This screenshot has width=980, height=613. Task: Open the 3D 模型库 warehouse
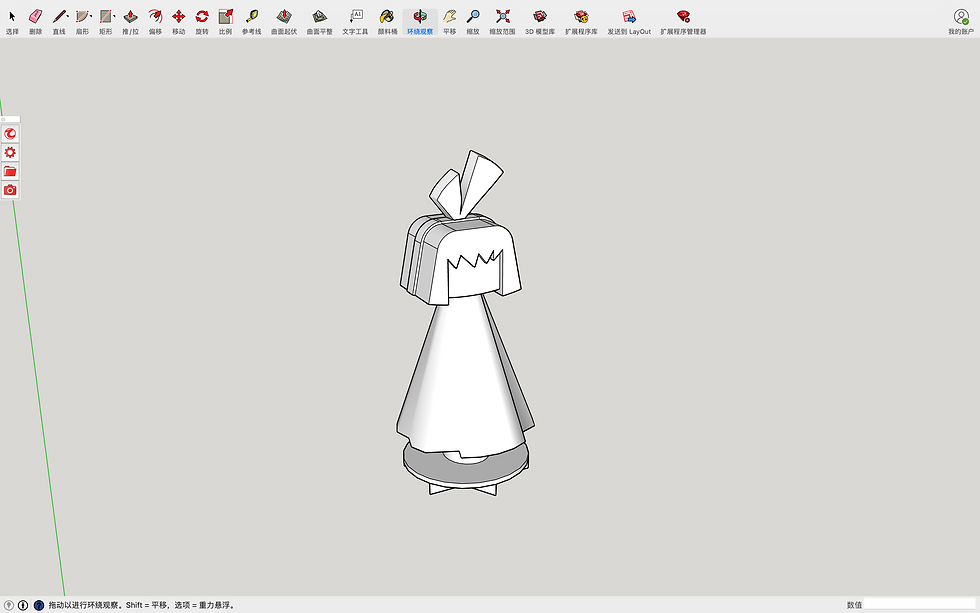click(x=540, y=17)
